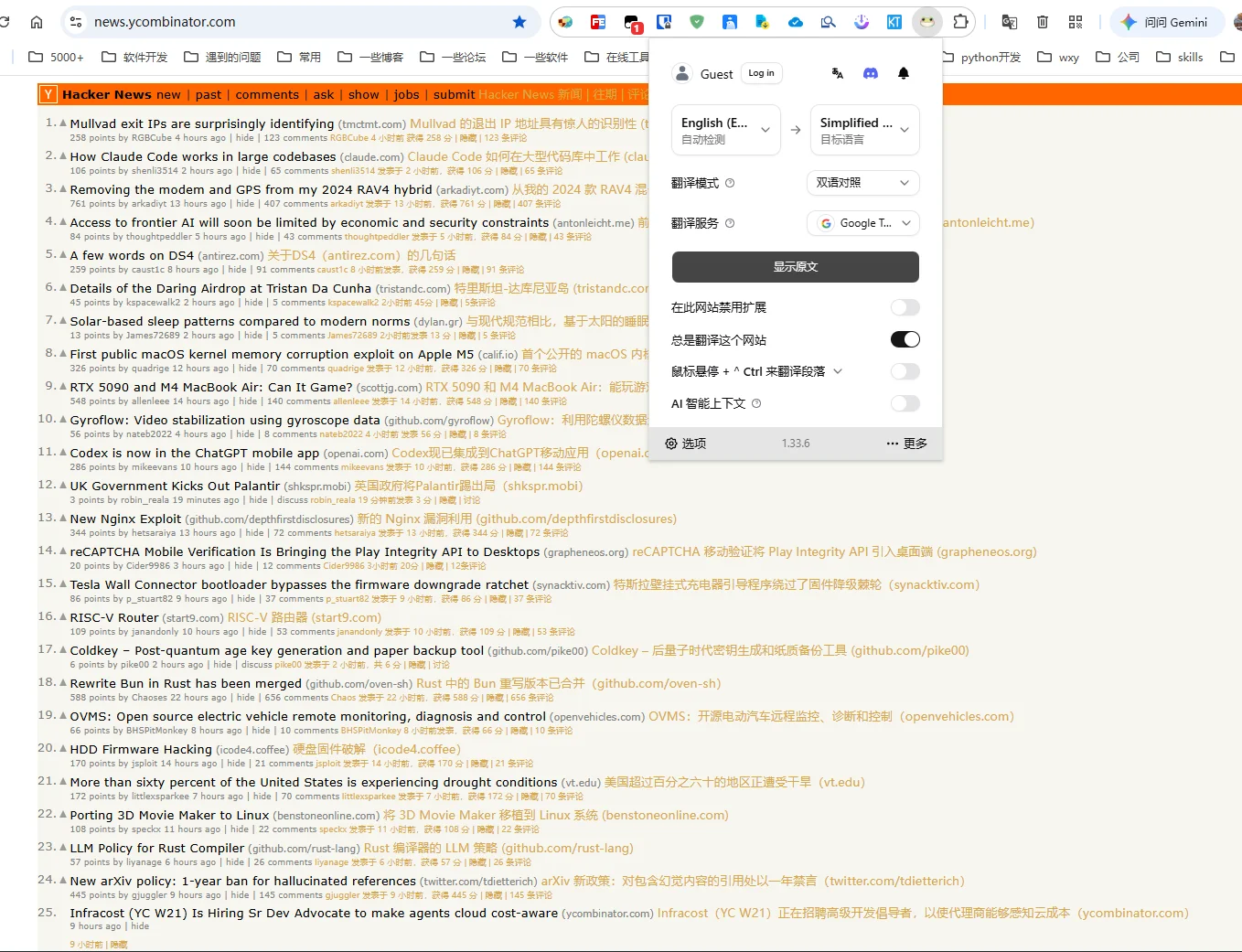Open the 遇到的问题 bookmark folder
1242x952 pixels.
(x=222, y=57)
